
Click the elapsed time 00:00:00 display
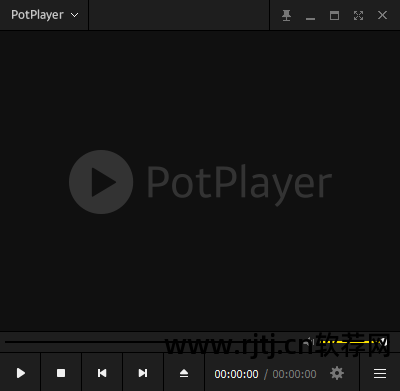click(236, 374)
